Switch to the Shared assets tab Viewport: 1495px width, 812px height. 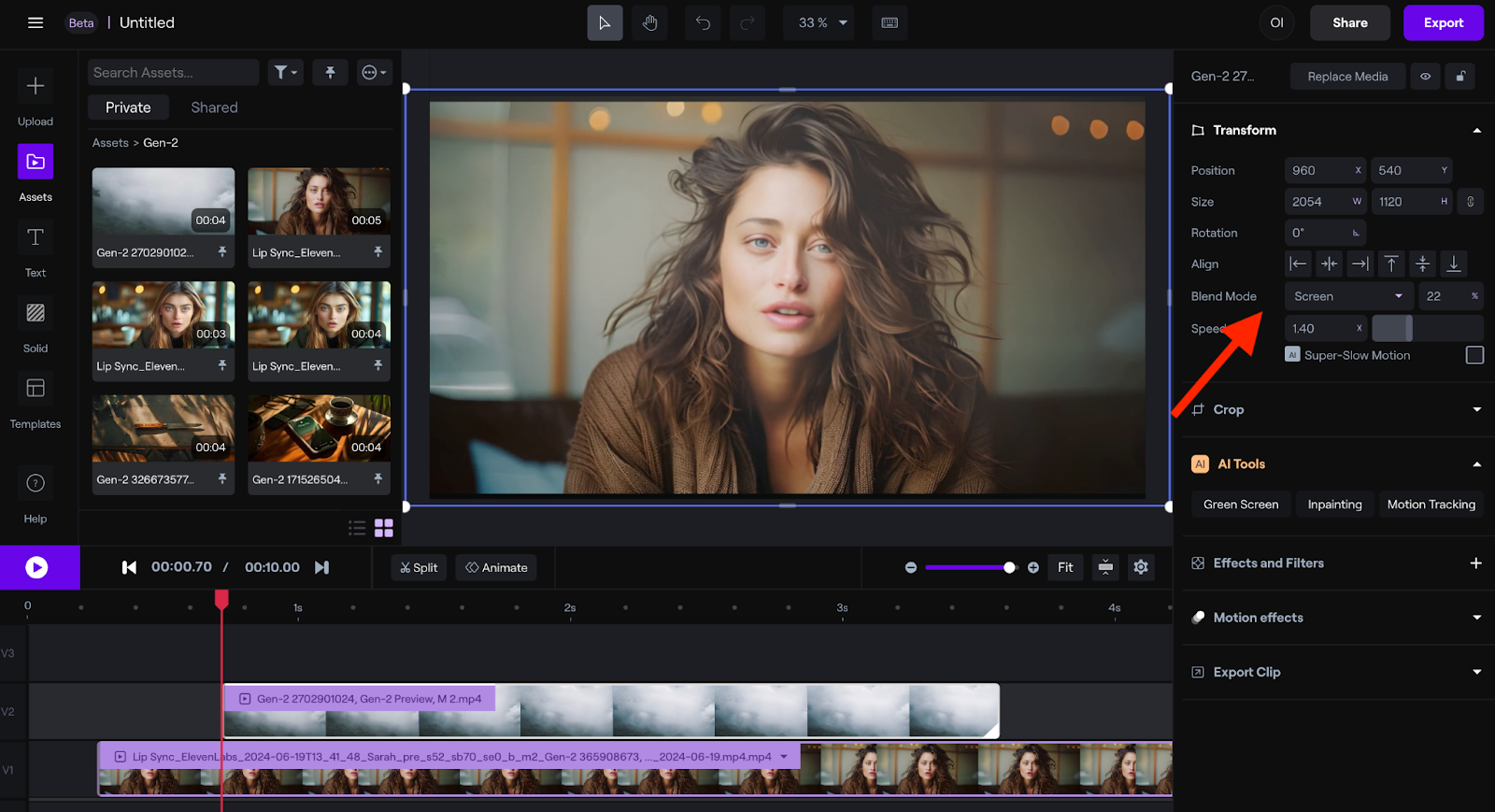[214, 107]
